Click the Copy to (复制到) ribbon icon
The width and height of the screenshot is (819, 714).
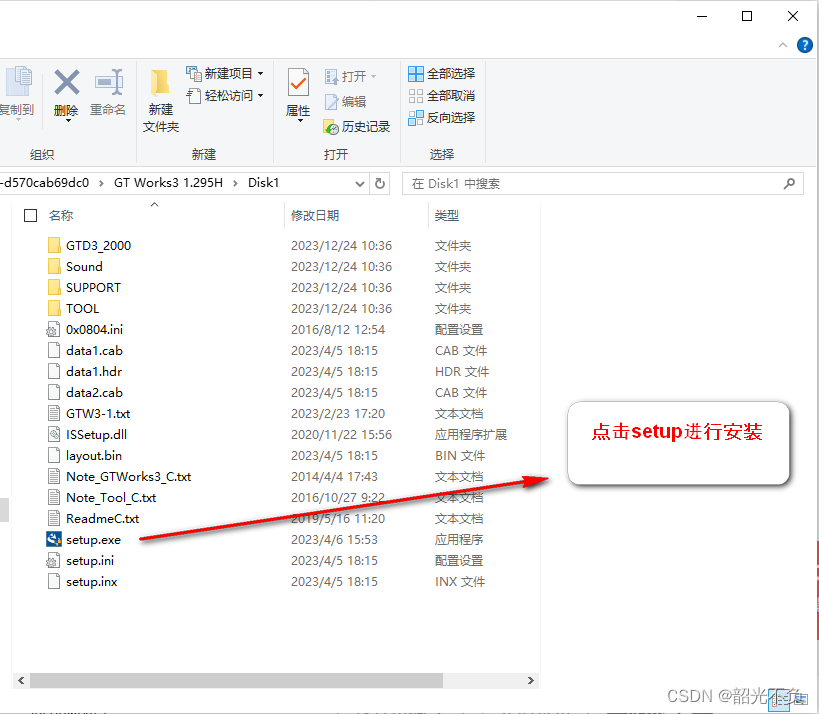18,82
